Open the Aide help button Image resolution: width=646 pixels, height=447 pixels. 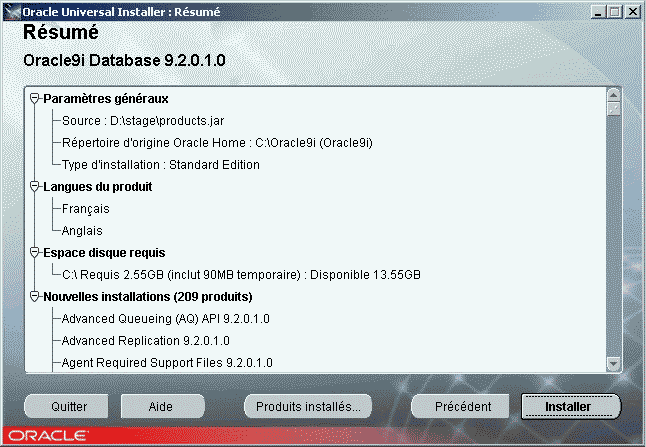(154, 407)
